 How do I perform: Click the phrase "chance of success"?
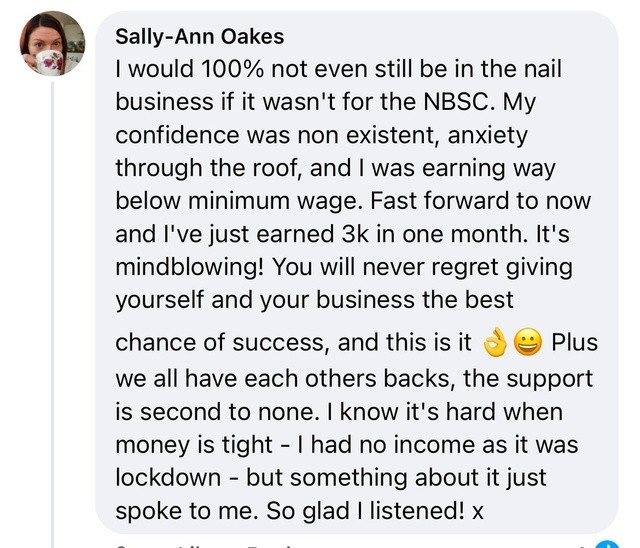223,343
